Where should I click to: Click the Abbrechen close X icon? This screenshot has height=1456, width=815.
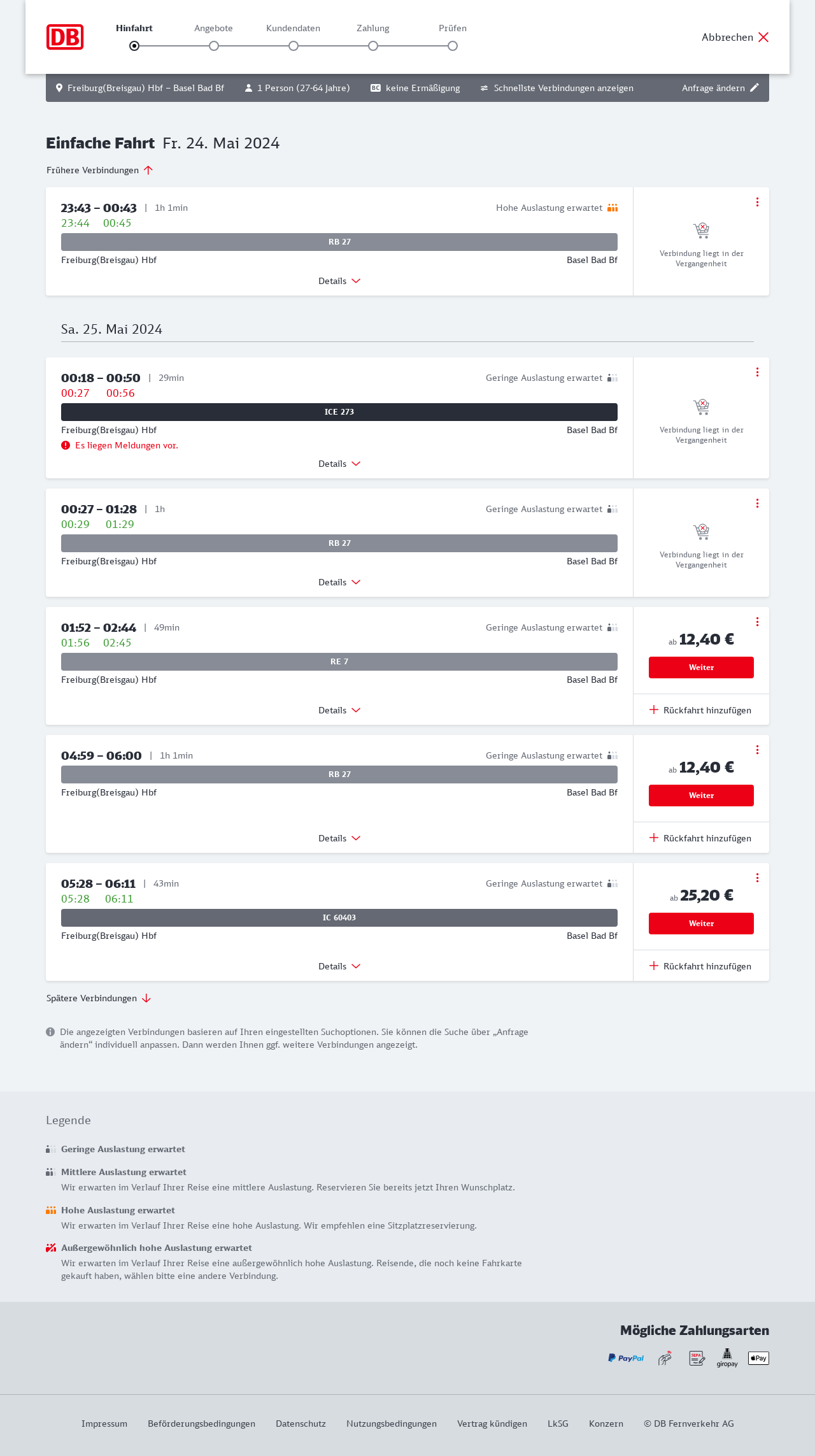pyautogui.click(x=763, y=37)
